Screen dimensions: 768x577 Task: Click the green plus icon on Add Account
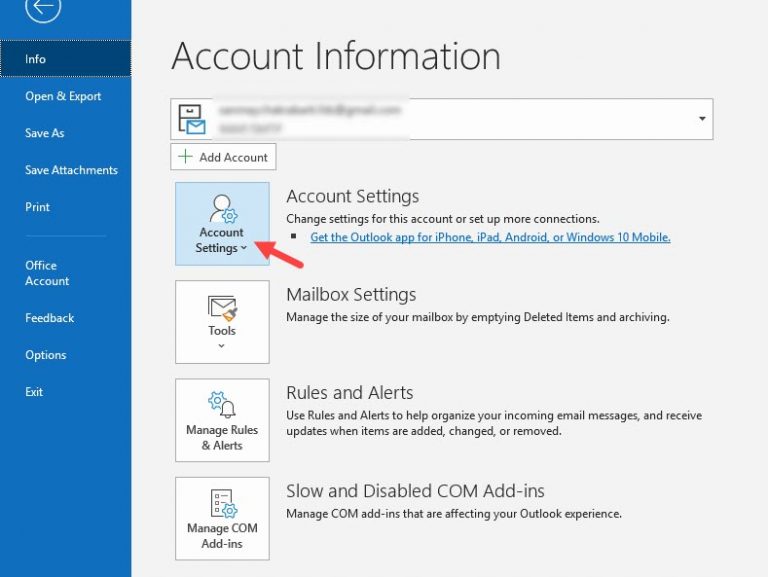click(185, 157)
